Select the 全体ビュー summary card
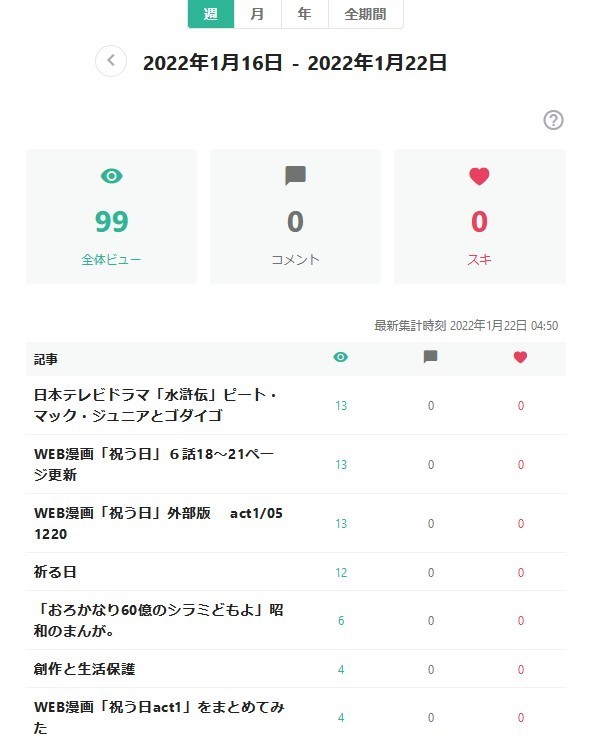 (x=111, y=217)
